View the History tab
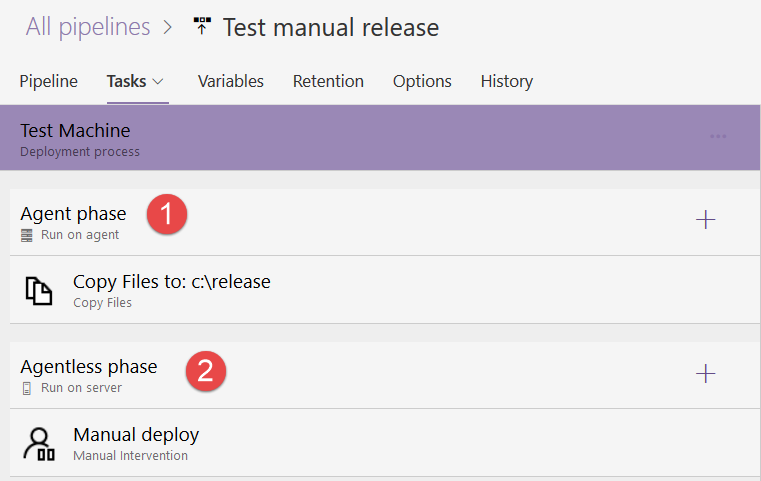Viewport: 761px width, 481px height. point(507,81)
